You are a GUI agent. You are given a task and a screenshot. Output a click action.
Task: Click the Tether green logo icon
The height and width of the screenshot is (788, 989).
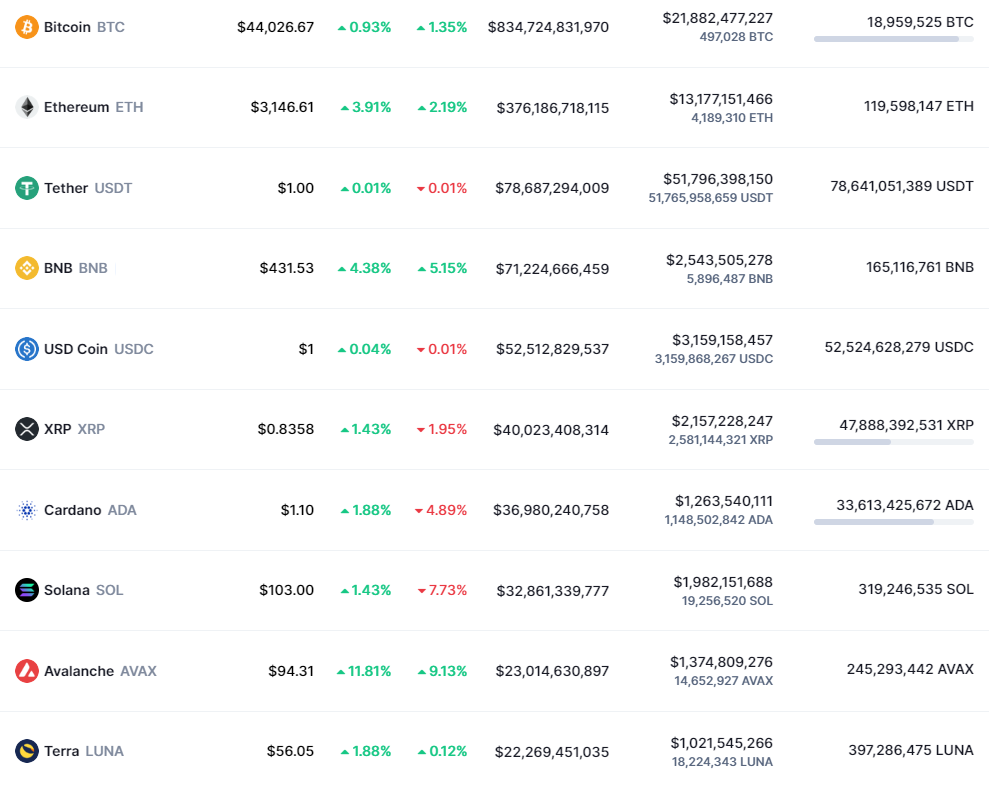click(x=26, y=188)
